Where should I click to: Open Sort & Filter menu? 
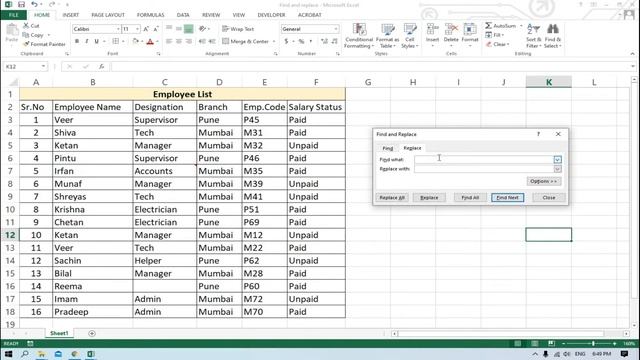(533, 36)
